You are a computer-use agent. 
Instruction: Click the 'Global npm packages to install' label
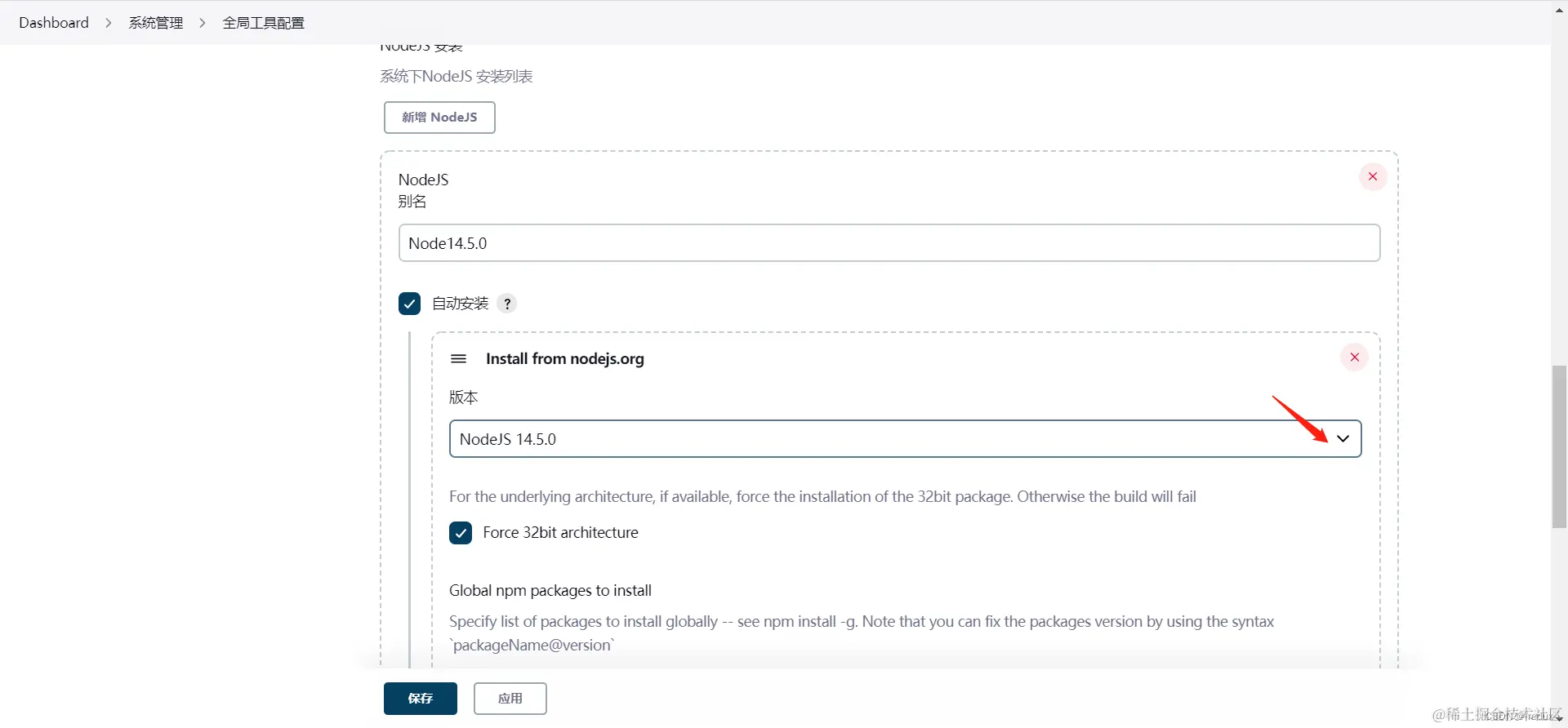point(550,590)
